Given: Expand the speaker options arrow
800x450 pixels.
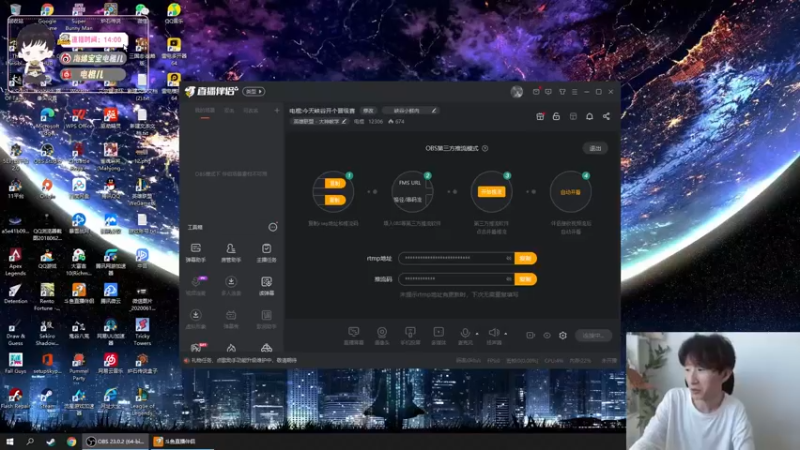Looking at the screenshot, I should pos(506,334).
